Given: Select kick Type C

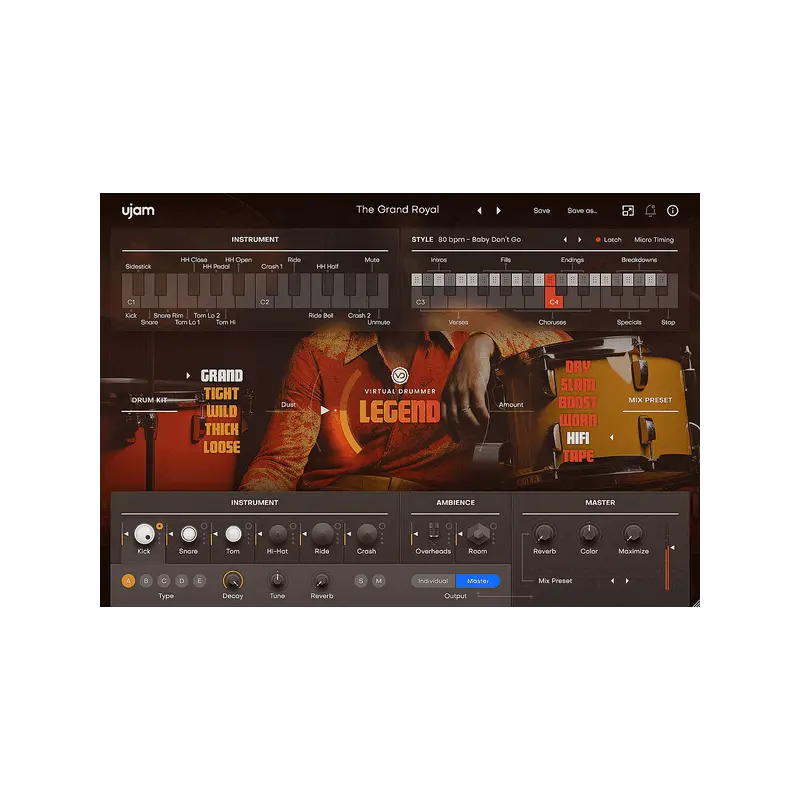Looking at the screenshot, I should (x=164, y=581).
